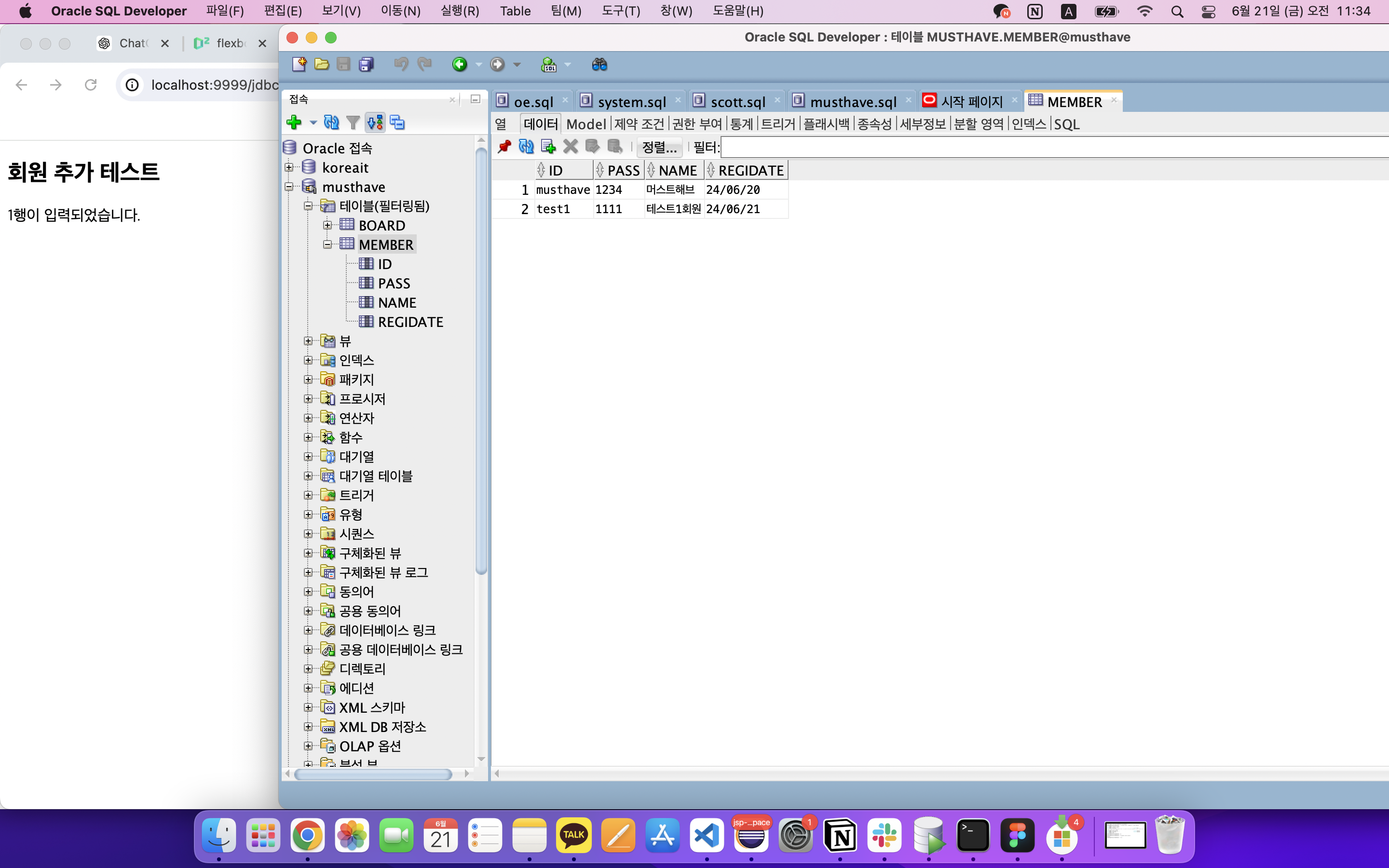Click the green plus new connection icon

294,122
